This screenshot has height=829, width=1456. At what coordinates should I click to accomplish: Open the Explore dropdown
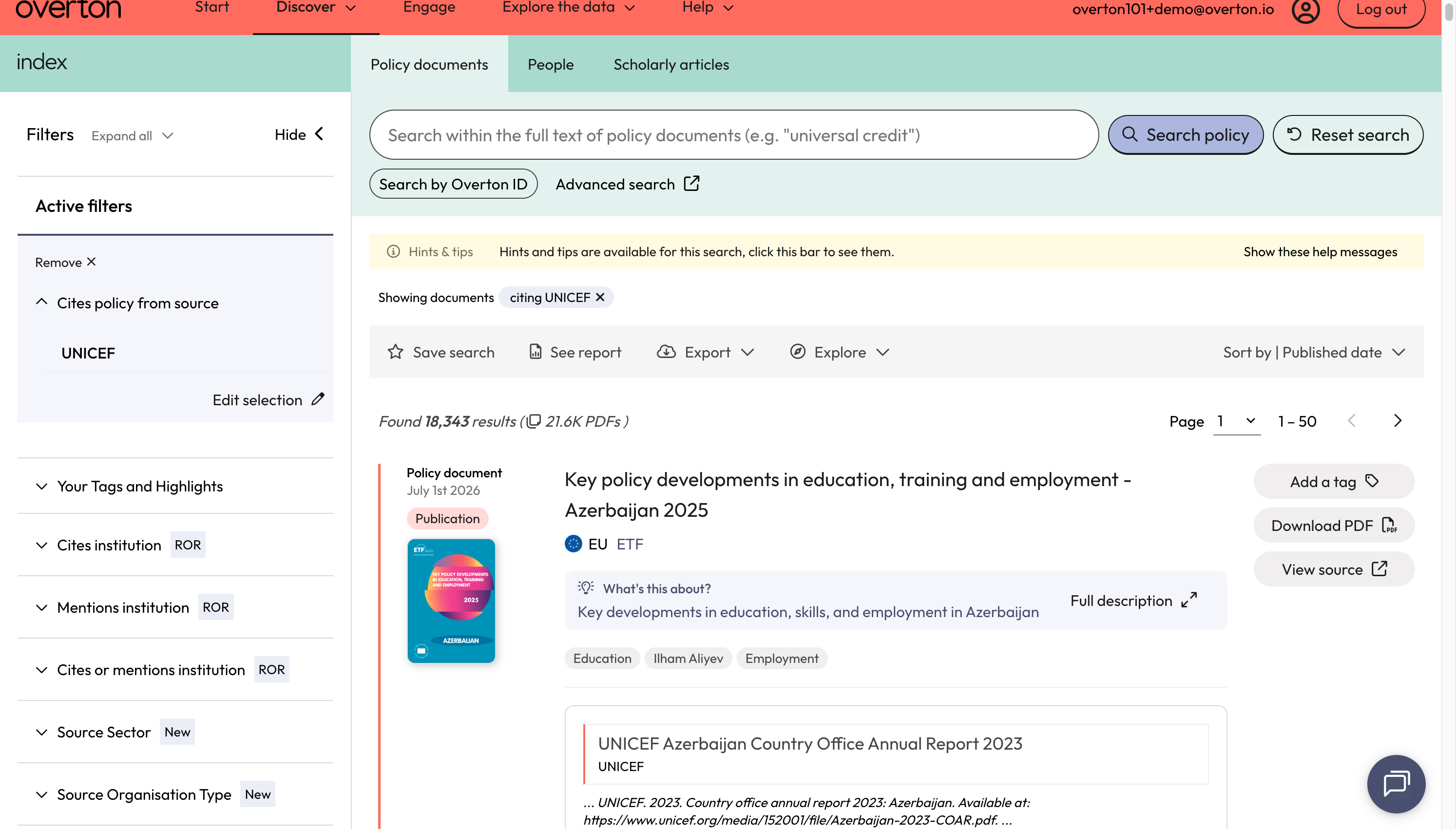click(x=839, y=352)
